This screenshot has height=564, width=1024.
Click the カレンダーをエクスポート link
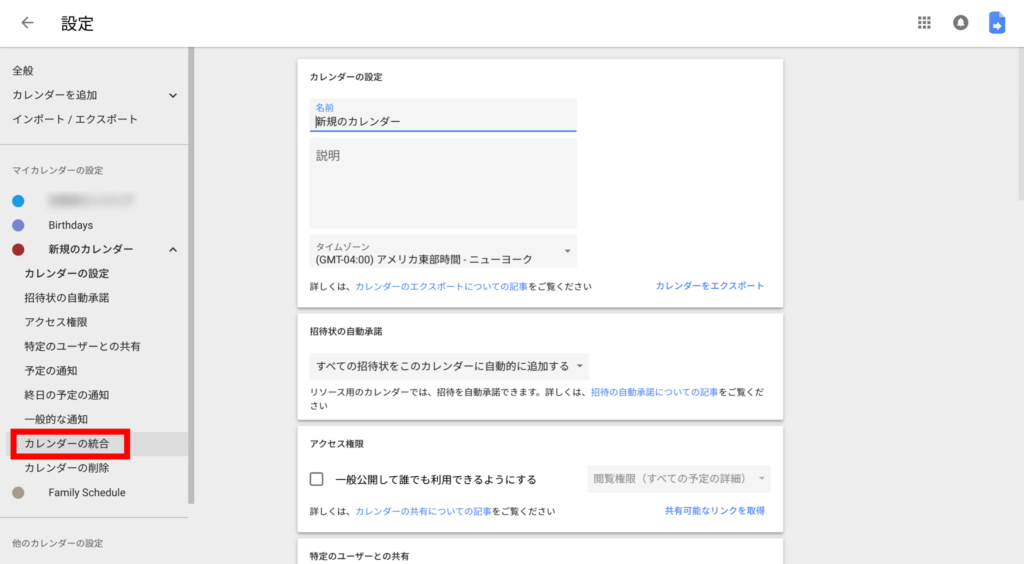(709, 286)
